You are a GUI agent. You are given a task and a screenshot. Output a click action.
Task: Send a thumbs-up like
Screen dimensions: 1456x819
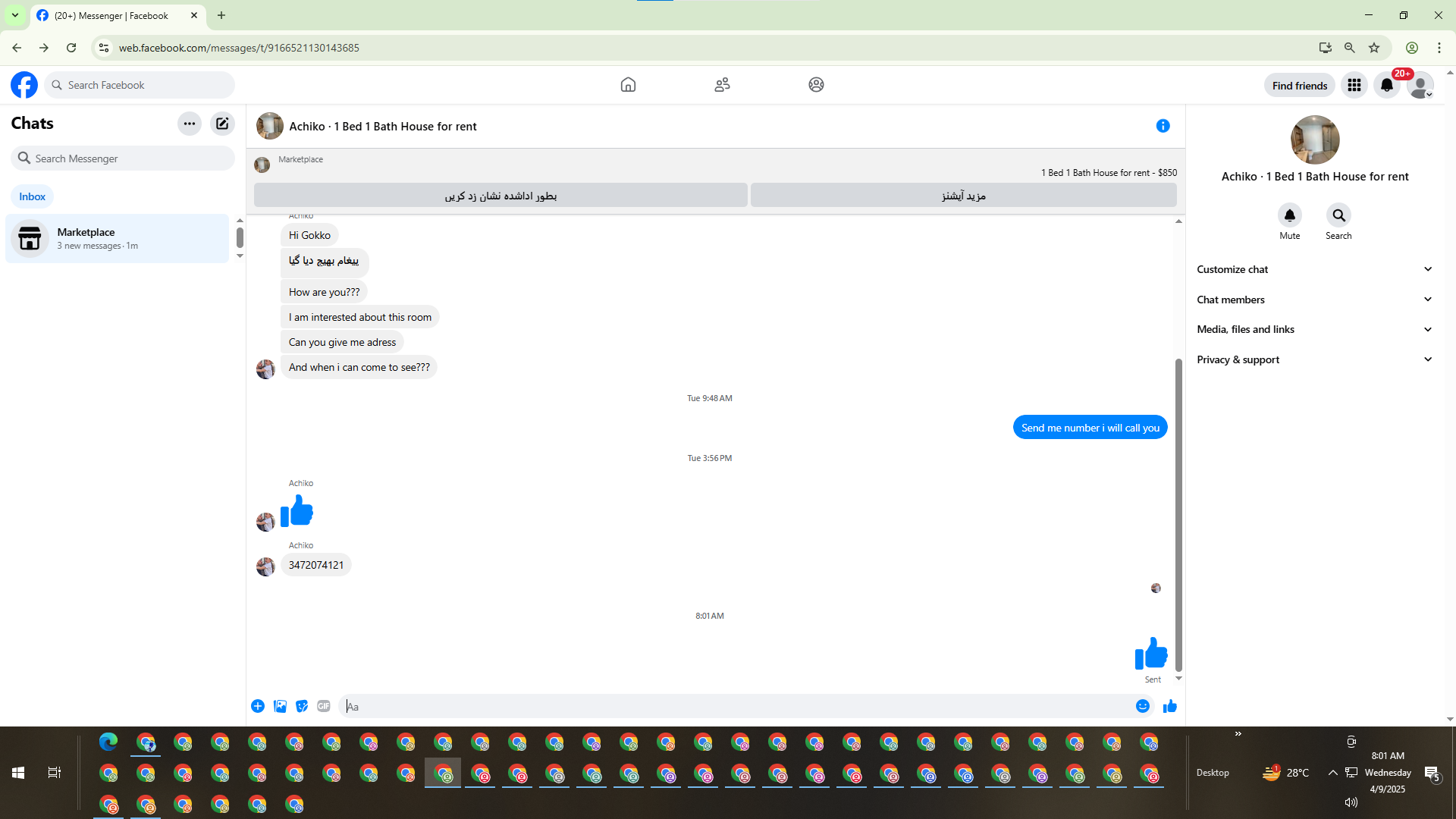pyautogui.click(x=1170, y=706)
